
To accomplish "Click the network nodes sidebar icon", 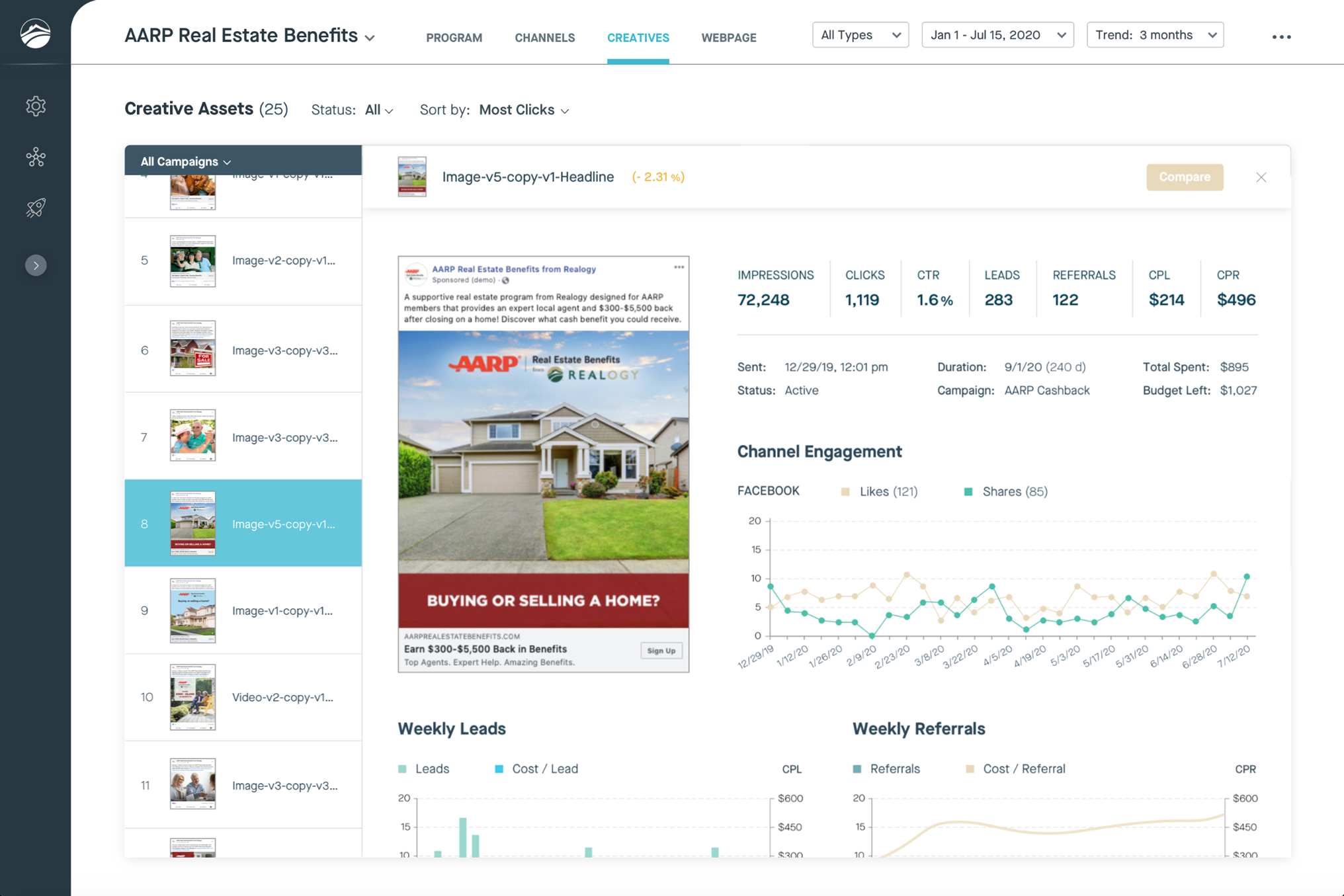I will click(36, 157).
